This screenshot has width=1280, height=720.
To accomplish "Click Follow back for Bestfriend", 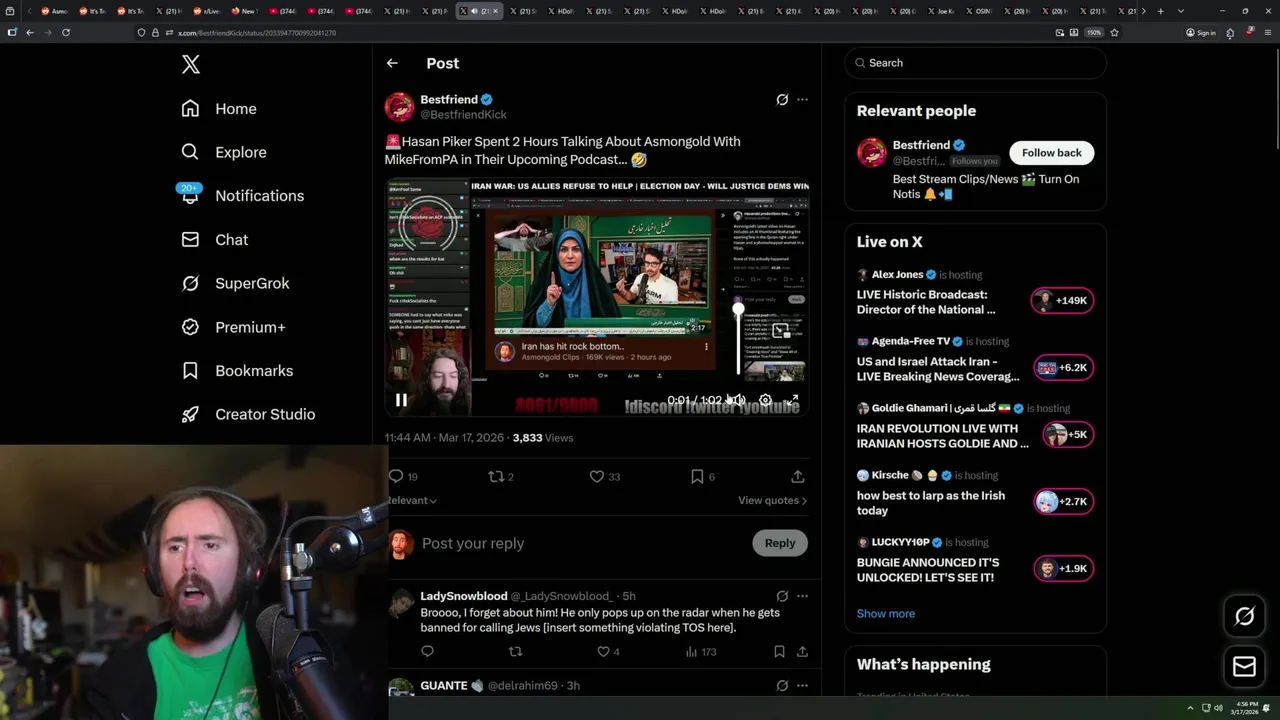I will [x=1051, y=153].
